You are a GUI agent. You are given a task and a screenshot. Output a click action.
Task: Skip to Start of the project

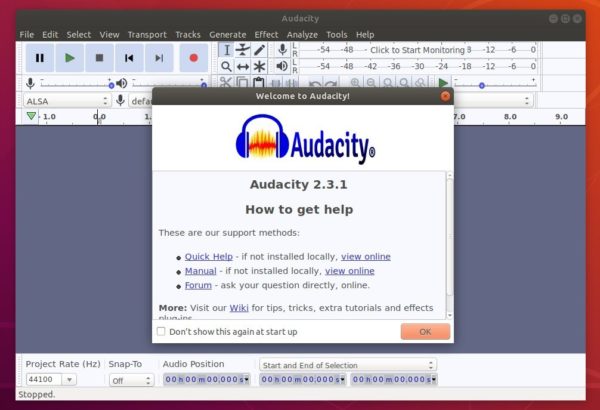click(x=129, y=58)
